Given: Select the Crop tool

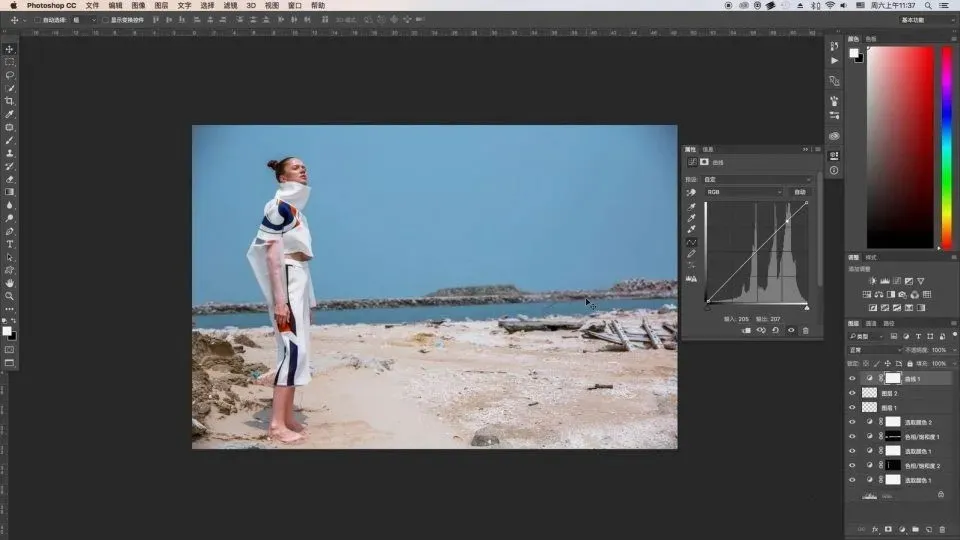Looking at the screenshot, I should 10,101.
